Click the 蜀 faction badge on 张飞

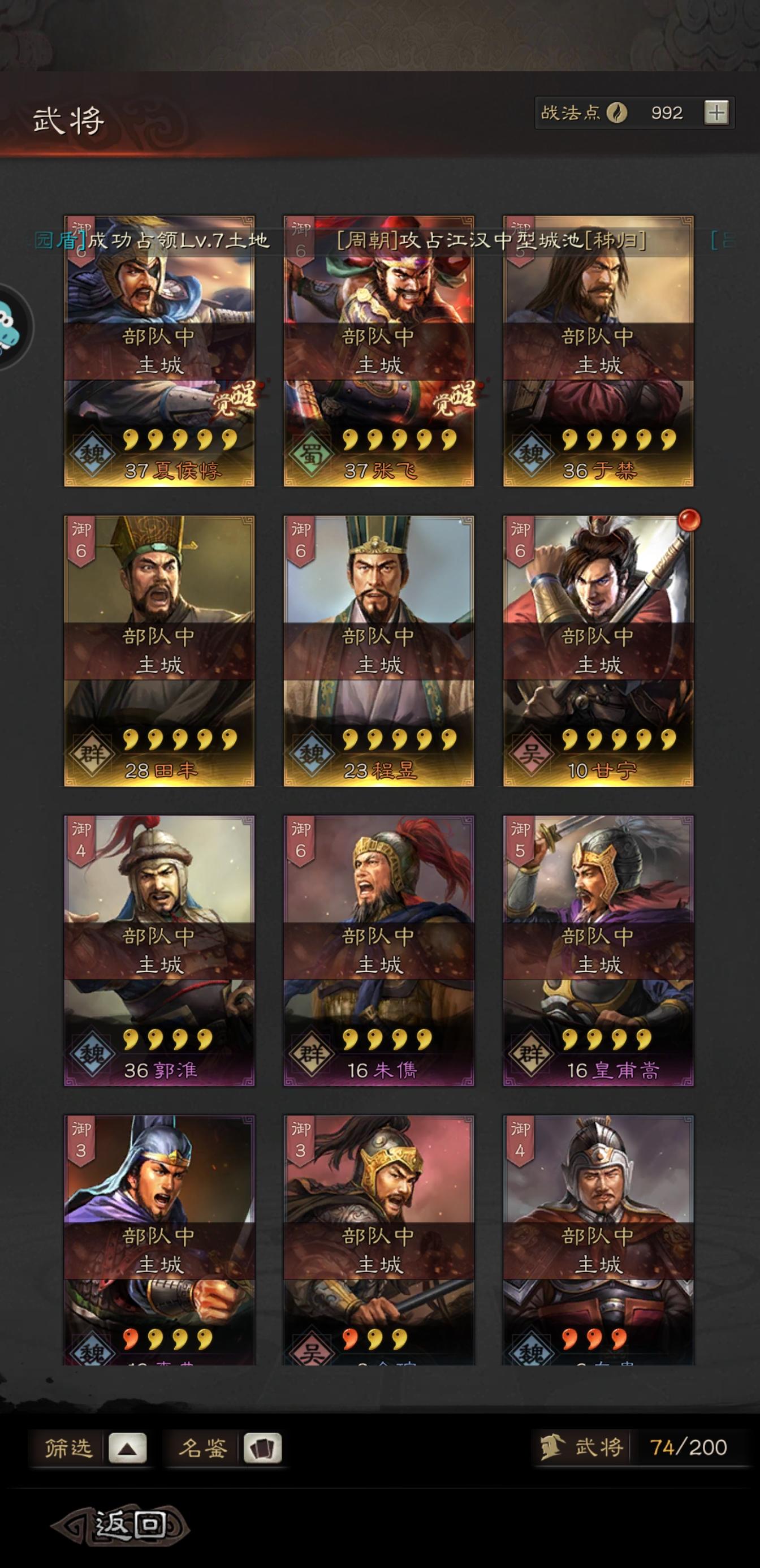[x=311, y=455]
